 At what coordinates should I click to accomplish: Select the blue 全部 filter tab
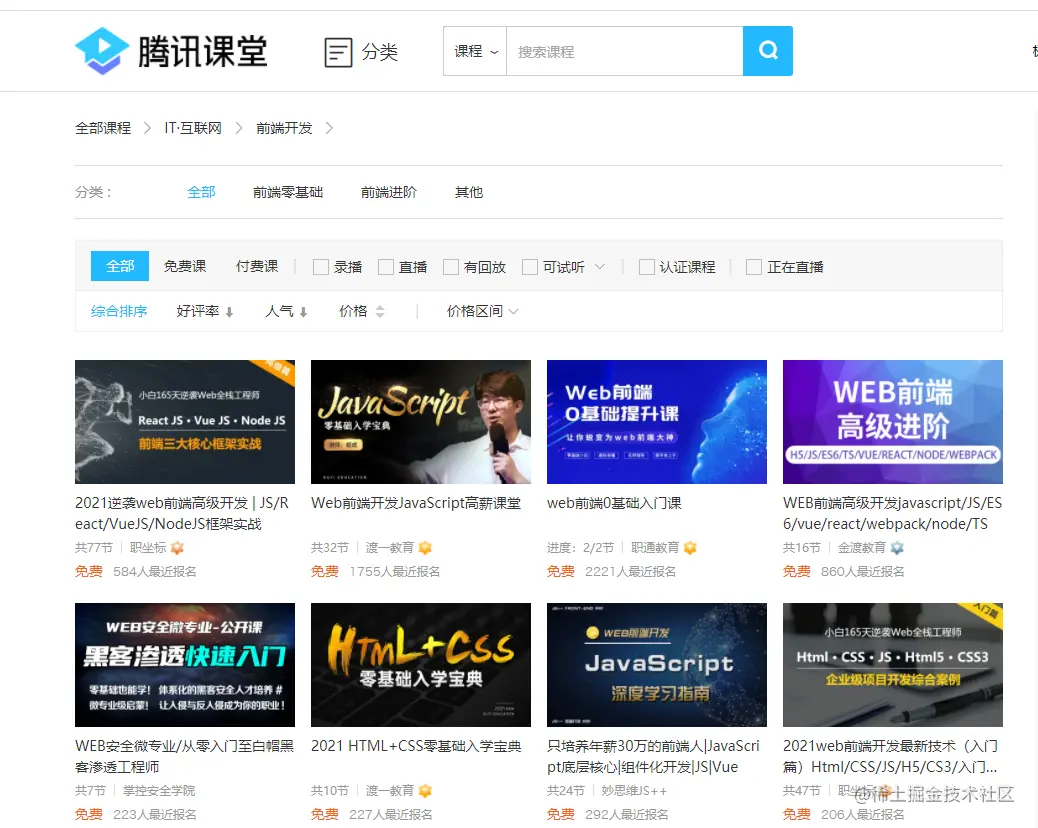(120, 266)
